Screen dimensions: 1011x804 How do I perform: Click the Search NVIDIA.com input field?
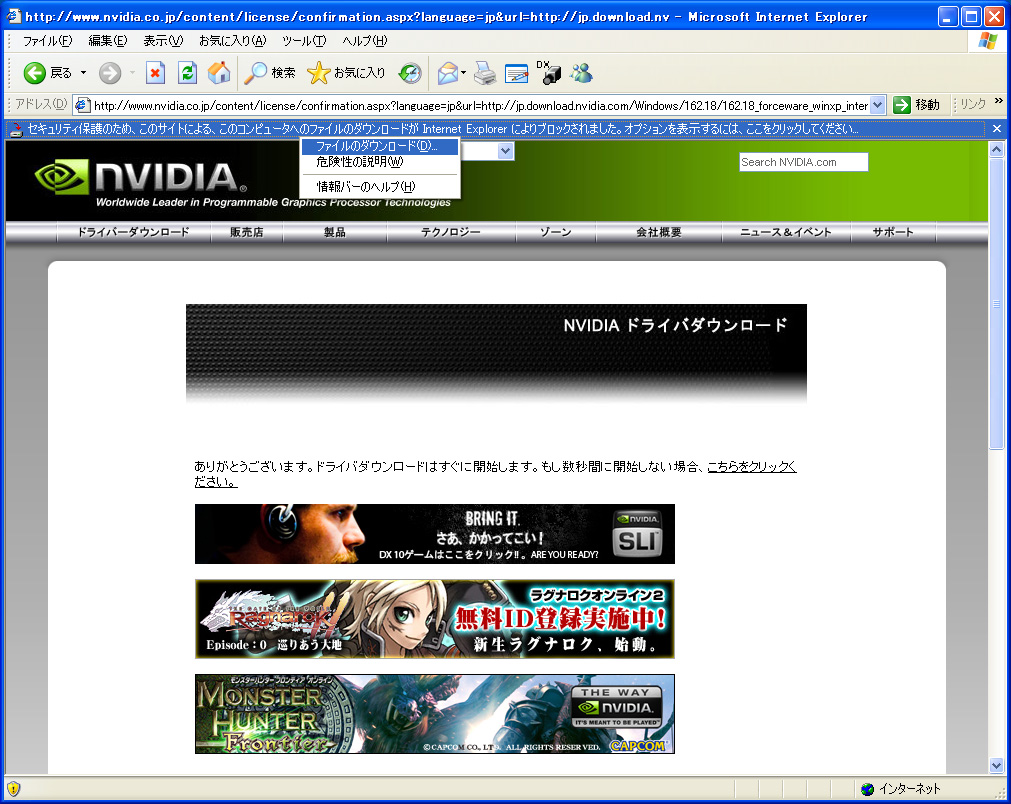click(803, 162)
